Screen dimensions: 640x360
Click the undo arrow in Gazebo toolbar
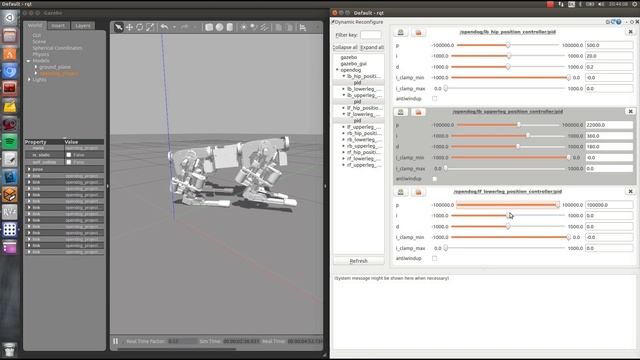(164, 27)
